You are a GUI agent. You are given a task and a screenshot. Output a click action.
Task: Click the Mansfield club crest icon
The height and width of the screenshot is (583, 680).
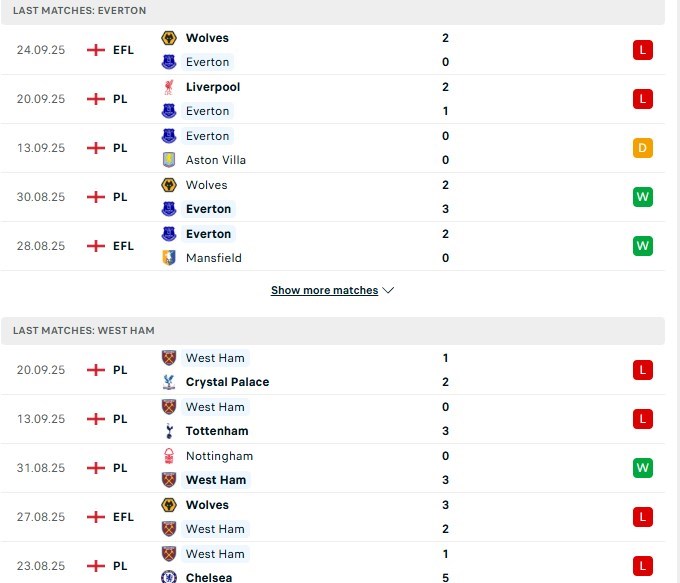click(169, 258)
